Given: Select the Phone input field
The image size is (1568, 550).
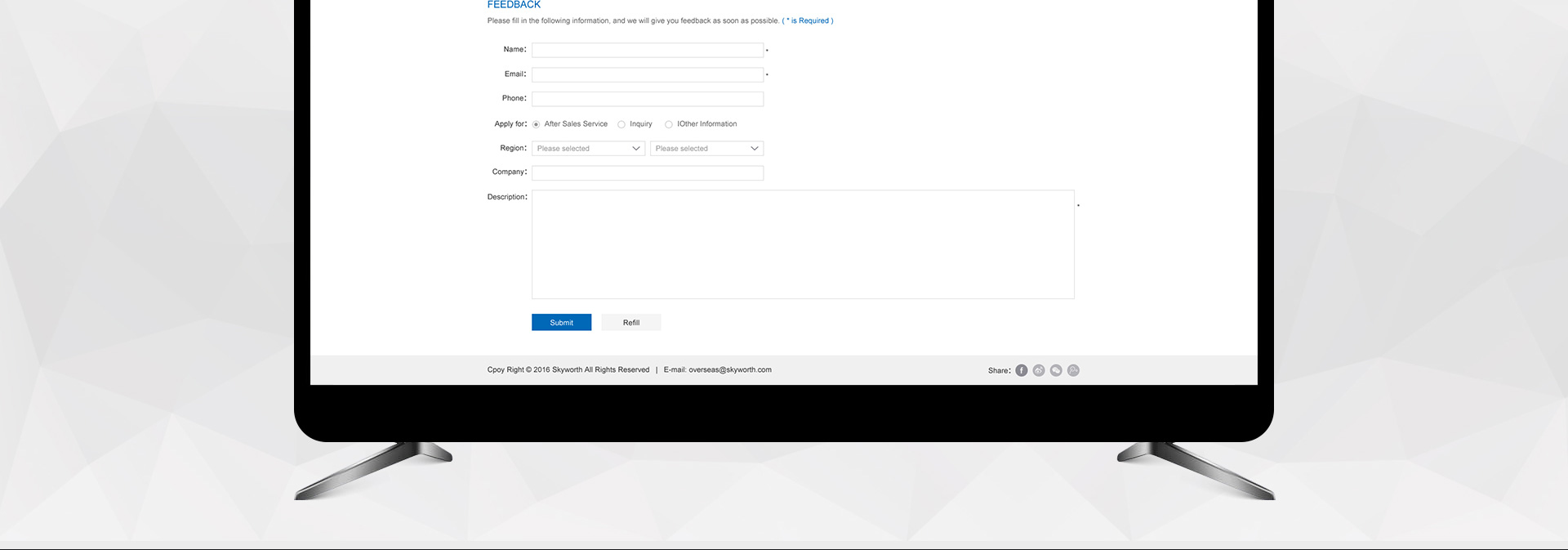Looking at the screenshot, I should tap(647, 99).
